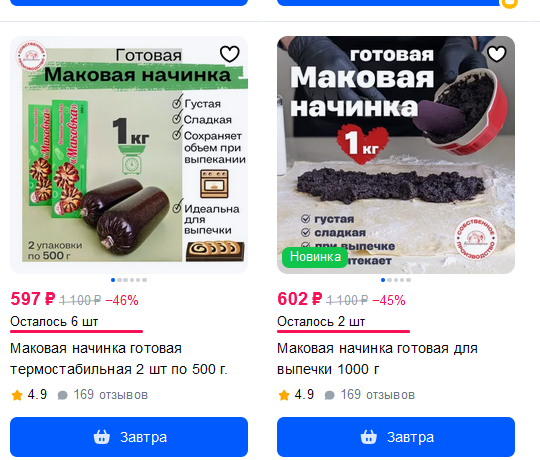Click the cart icon in the right Завтра button
Viewport: 540px width, 460px height.
(x=369, y=437)
